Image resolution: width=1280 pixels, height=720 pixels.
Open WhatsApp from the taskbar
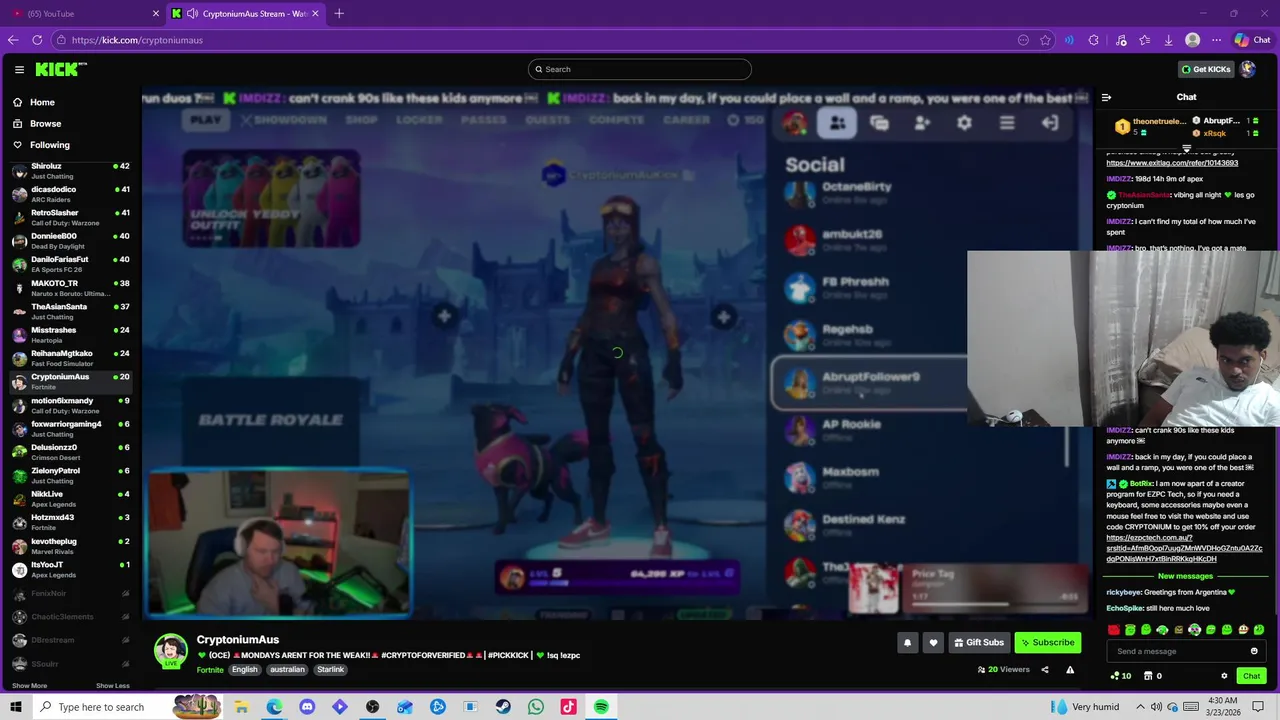click(x=536, y=707)
